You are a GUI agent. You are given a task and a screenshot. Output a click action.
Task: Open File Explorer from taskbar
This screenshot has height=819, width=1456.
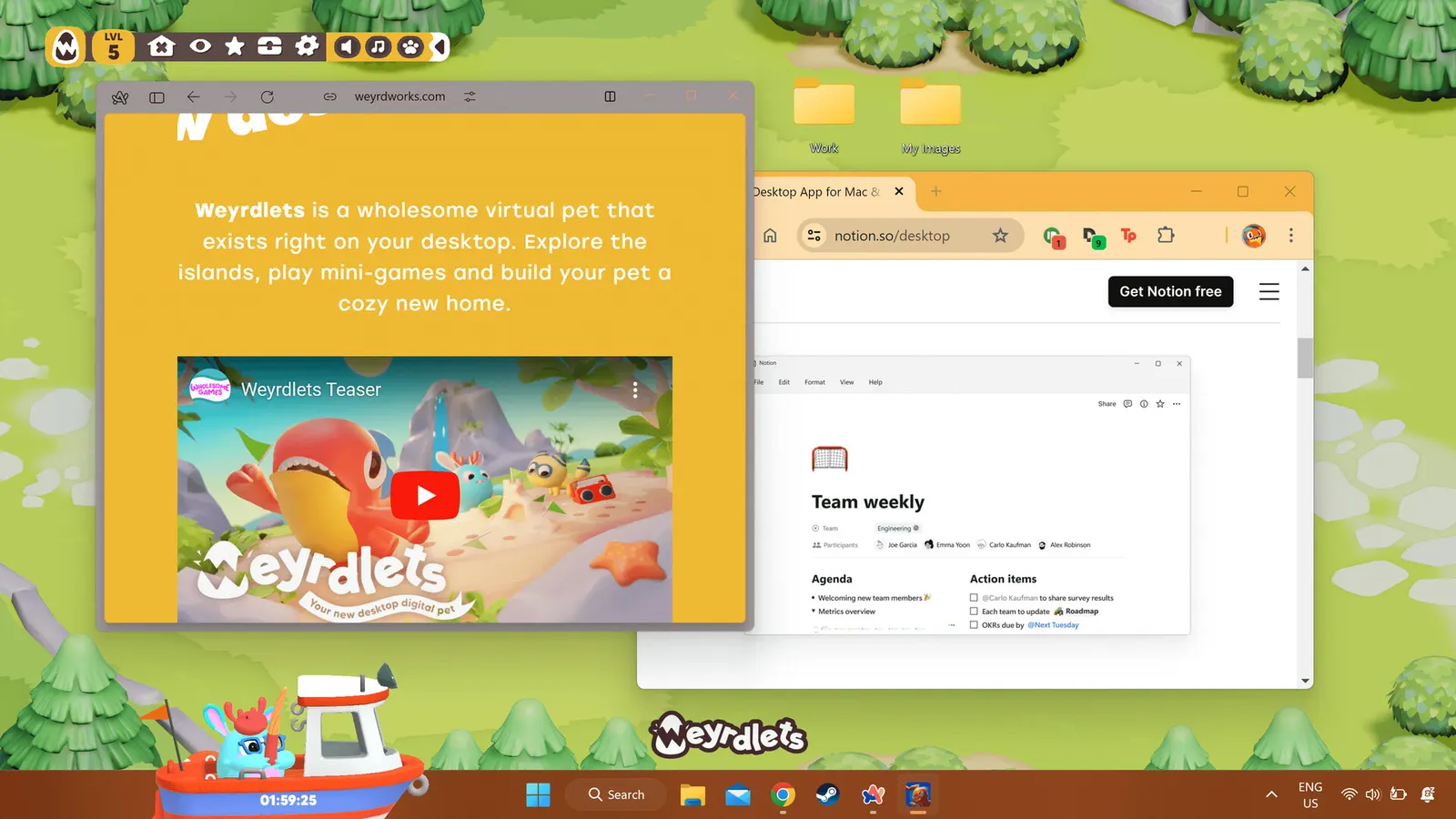(x=693, y=794)
